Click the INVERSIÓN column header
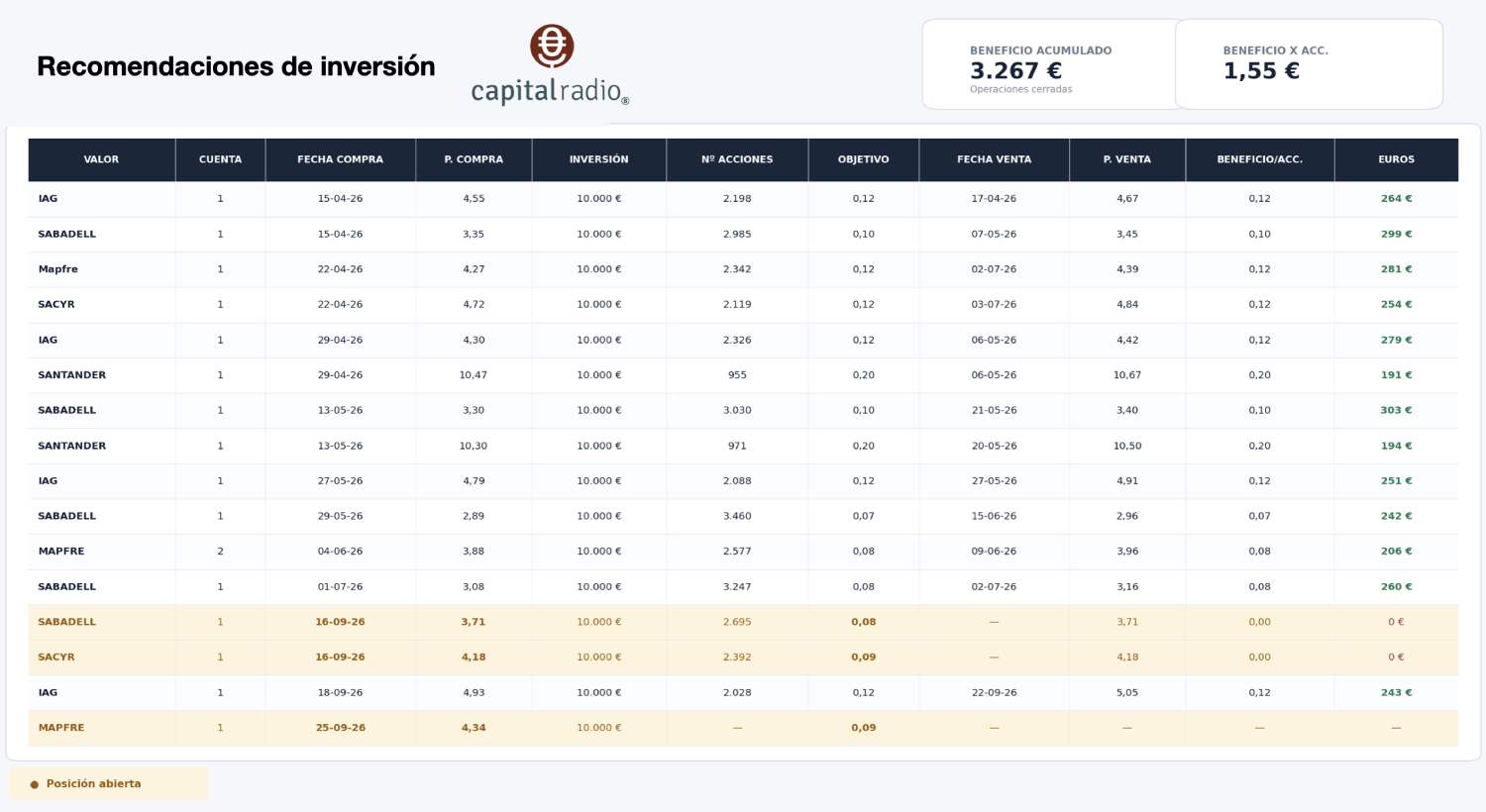Screen dimensions: 1486x812 click(598, 159)
